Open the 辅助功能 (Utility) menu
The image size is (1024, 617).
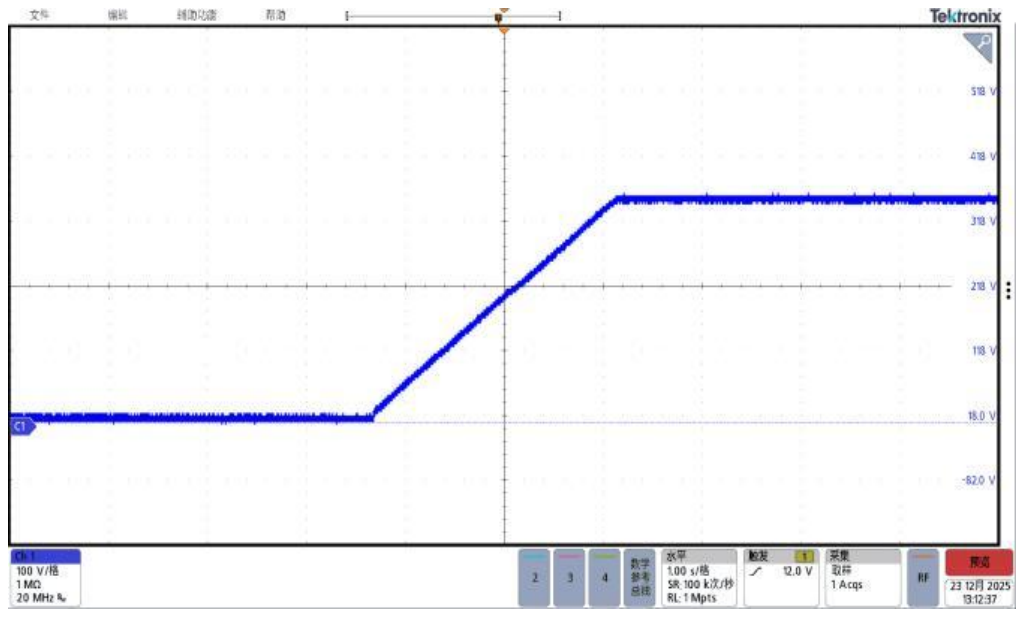click(197, 14)
